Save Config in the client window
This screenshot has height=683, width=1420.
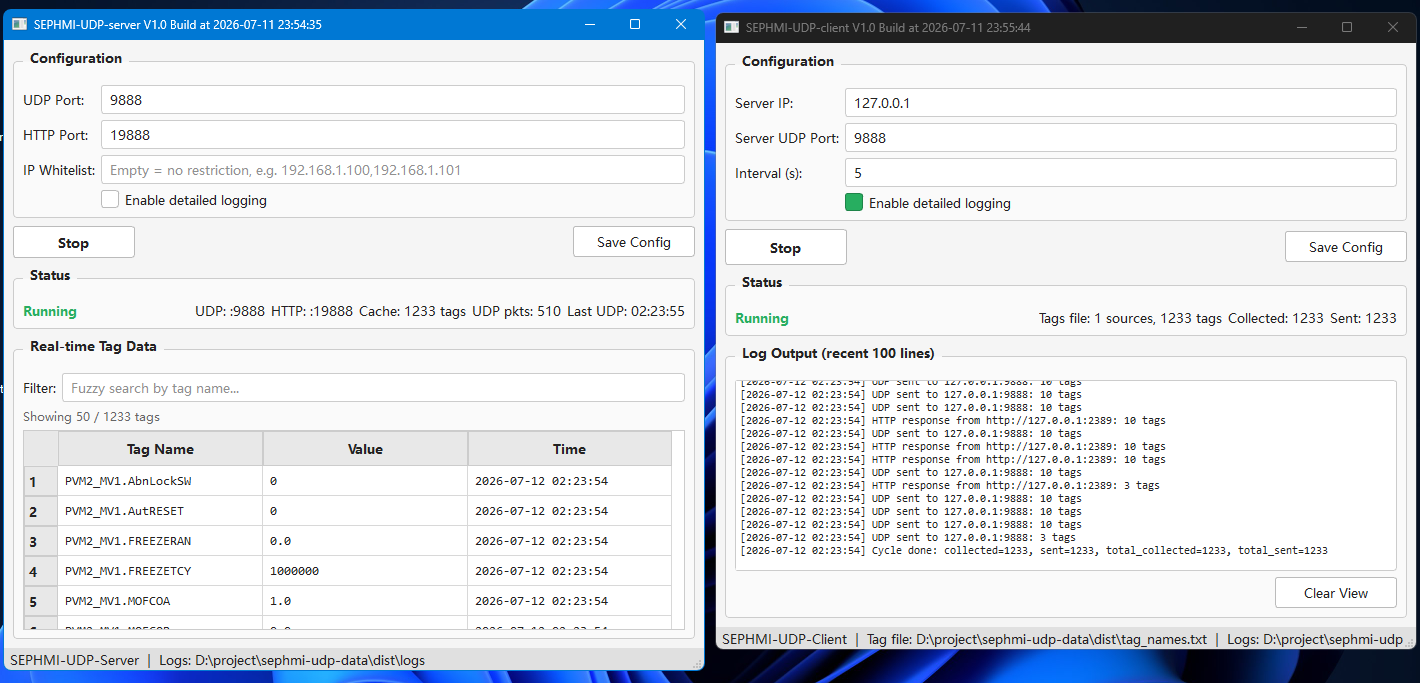point(1346,247)
